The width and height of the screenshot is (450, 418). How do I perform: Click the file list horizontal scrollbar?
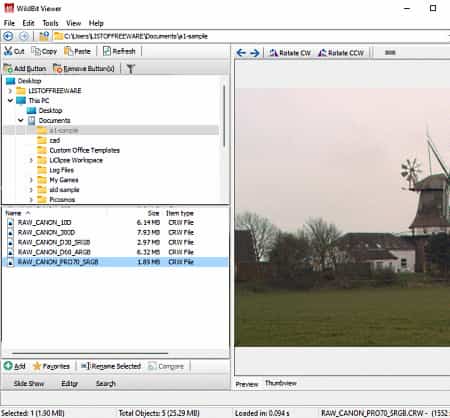tap(90, 353)
